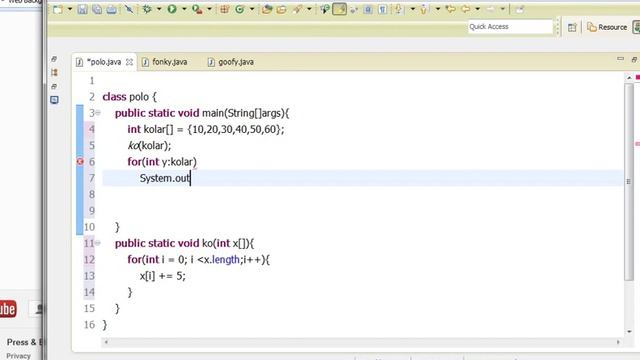The image size is (640, 360).
Task: Click the Save All toolbar icon
Action: coord(97,9)
